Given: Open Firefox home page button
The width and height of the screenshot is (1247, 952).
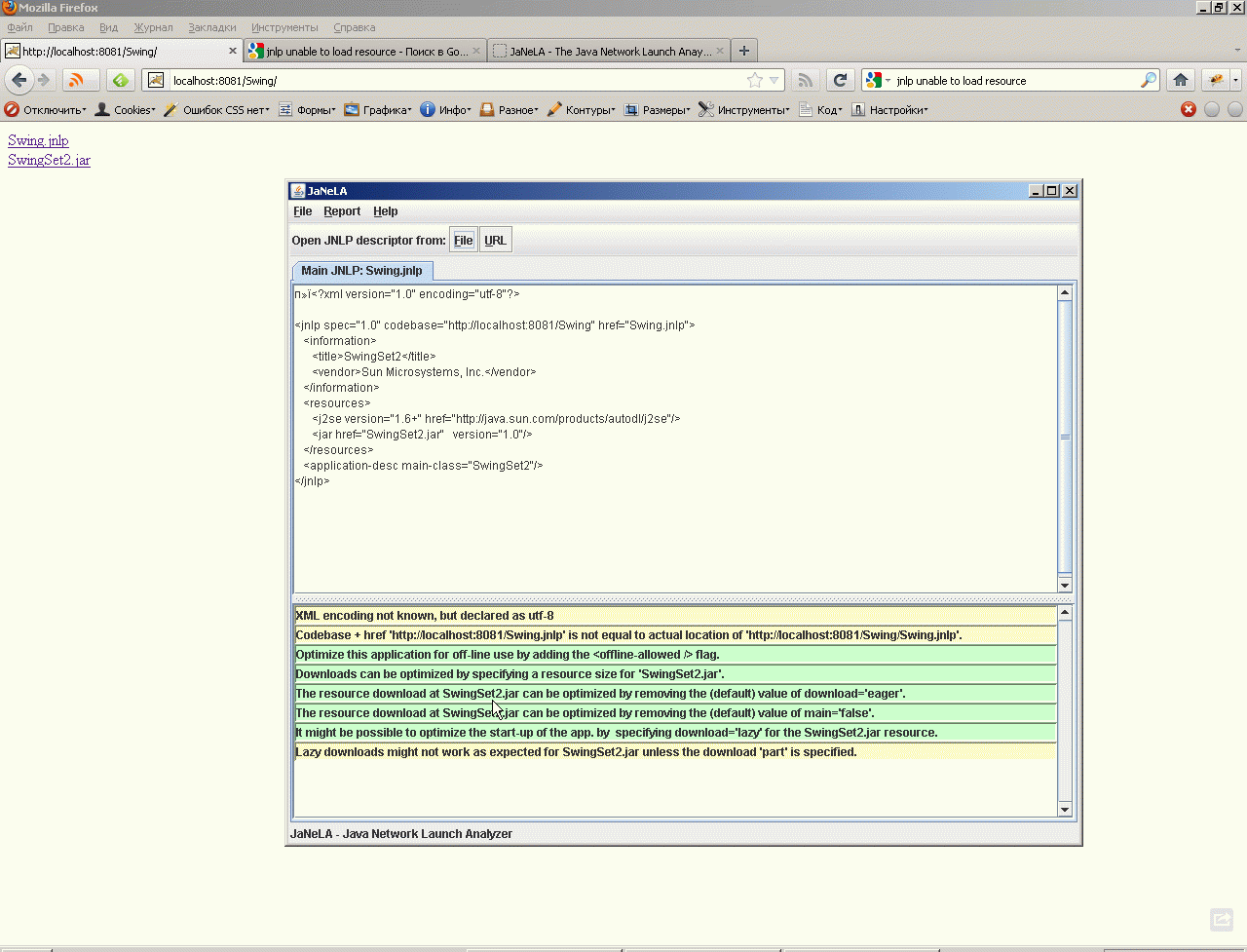Looking at the screenshot, I should 1181,80.
